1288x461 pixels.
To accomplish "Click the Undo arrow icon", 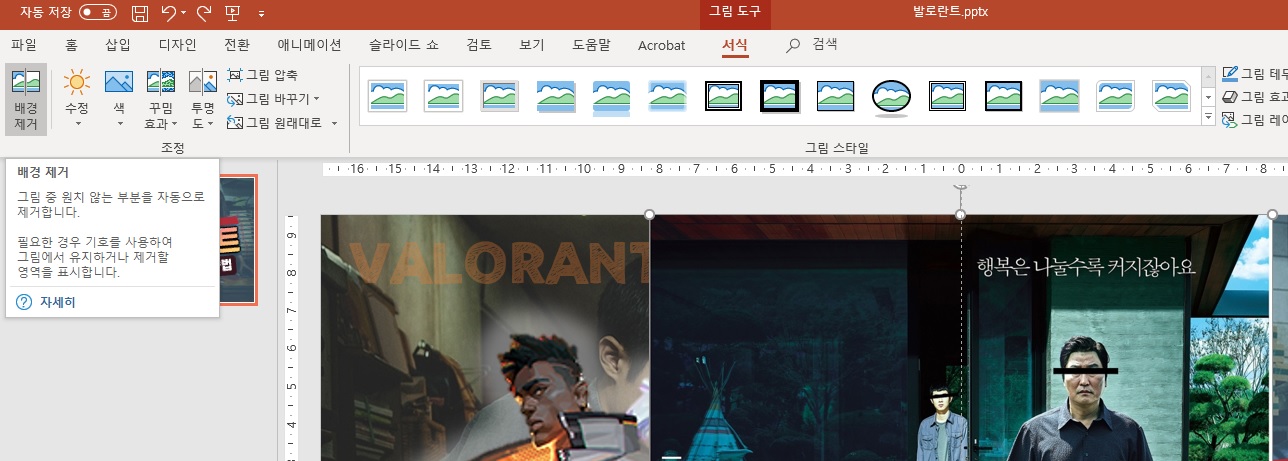I will point(169,13).
